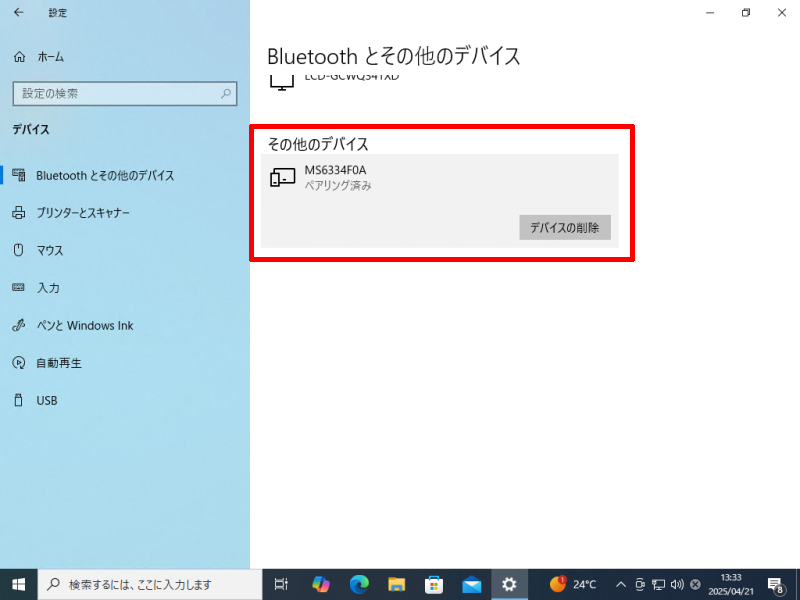
Task: Launch Microsoft Edge from the taskbar
Action: point(359,584)
